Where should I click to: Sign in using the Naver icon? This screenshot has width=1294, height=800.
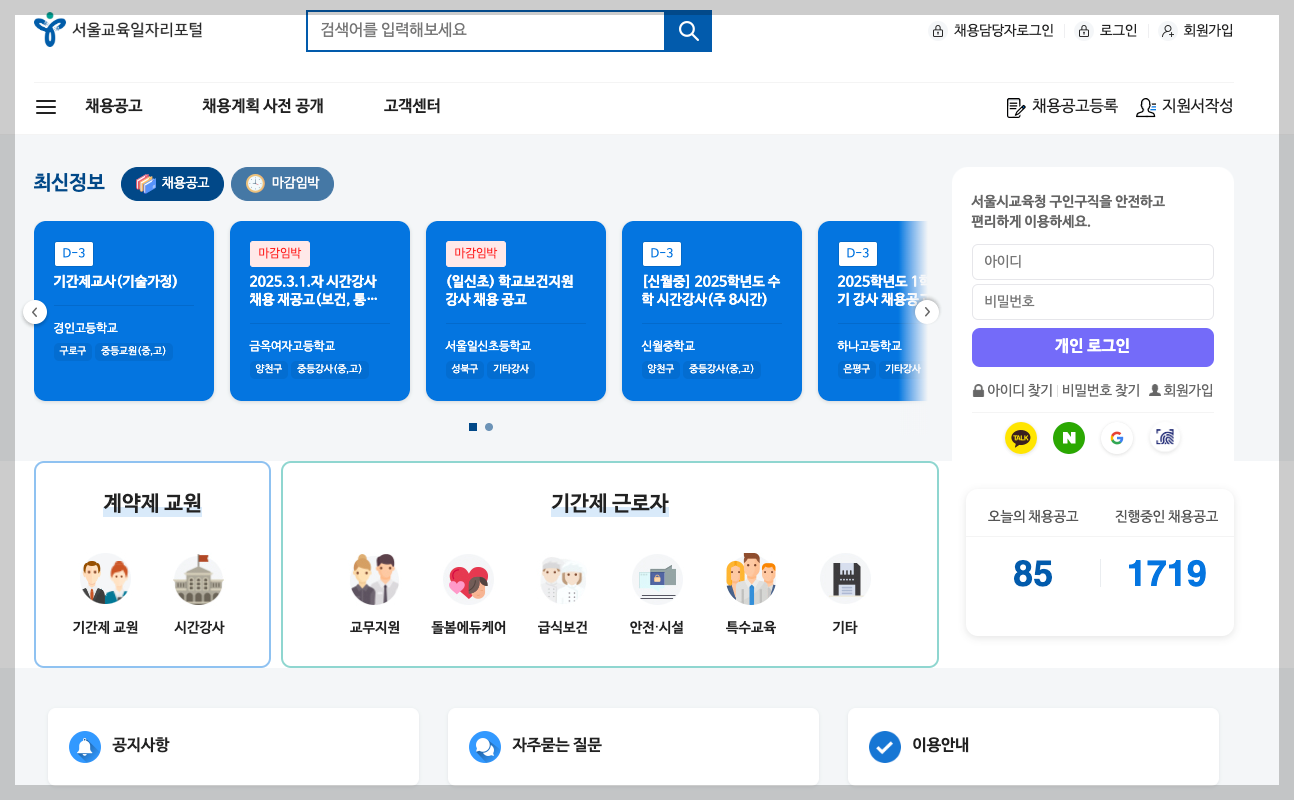click(1068, 438)
